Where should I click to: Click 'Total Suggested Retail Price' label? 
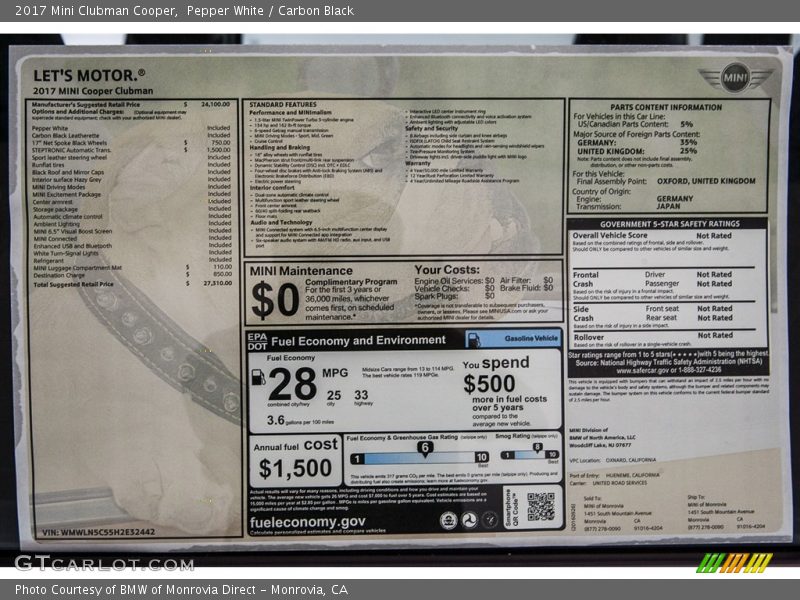pos(73,284)
